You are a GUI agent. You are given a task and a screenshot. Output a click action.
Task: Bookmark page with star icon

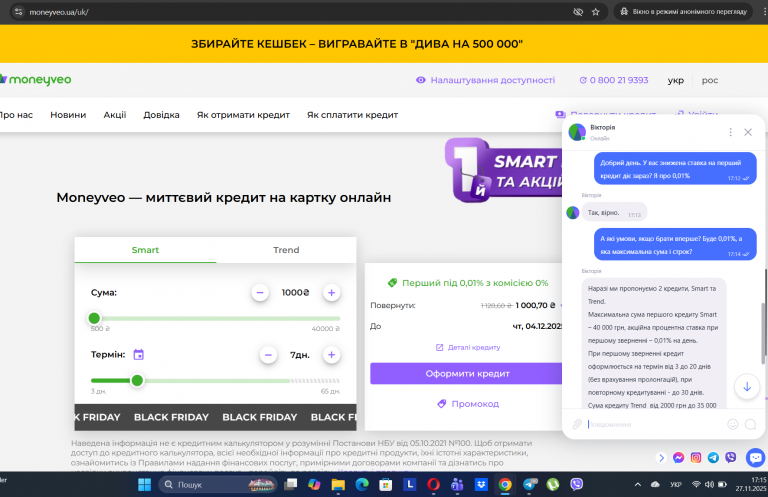coord(596,12)
